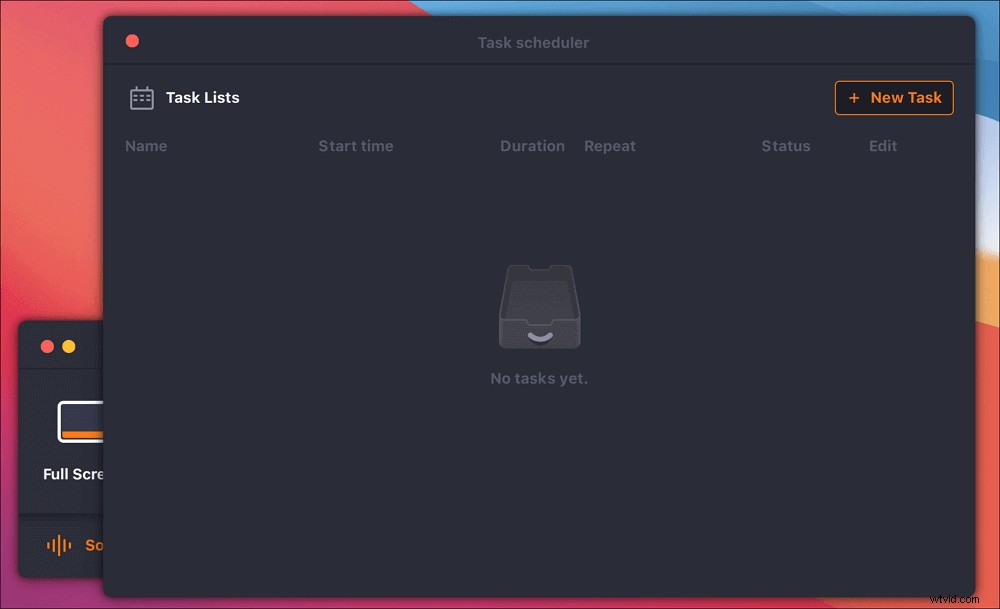Click the Task Lists heading text
Screen dimensions: 1000x609
pos(203,98)
